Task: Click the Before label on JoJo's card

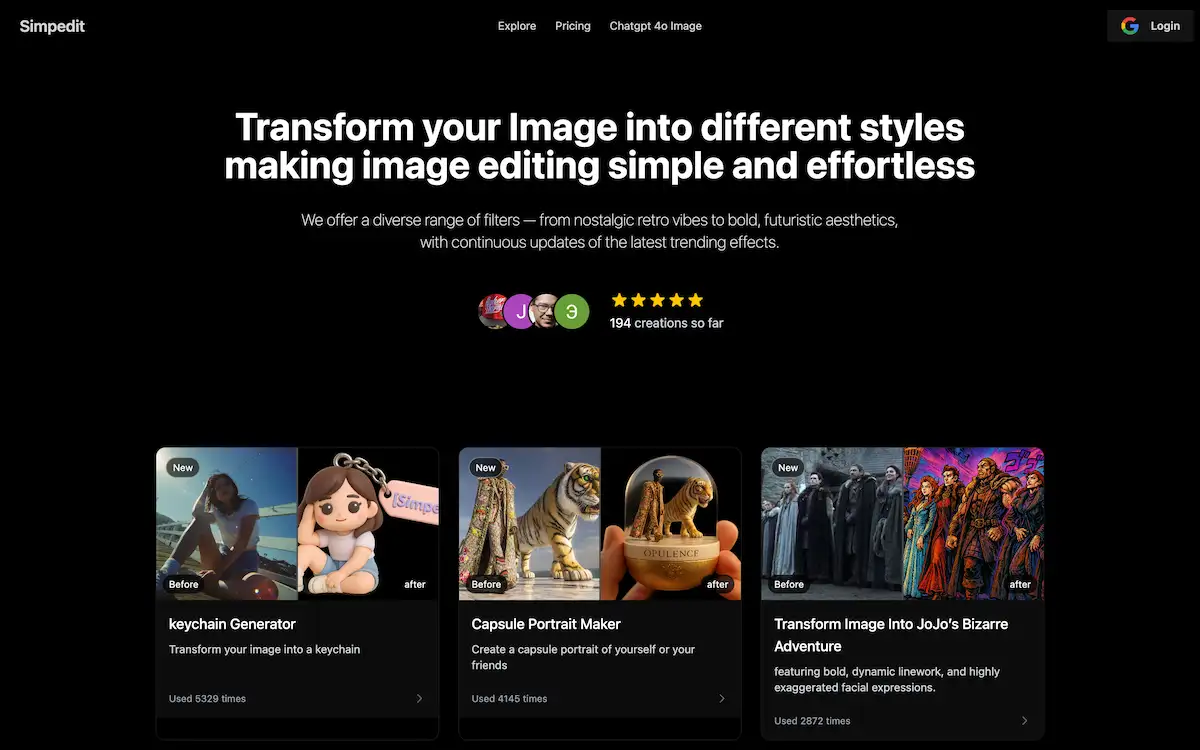Action: click(789, 584)
